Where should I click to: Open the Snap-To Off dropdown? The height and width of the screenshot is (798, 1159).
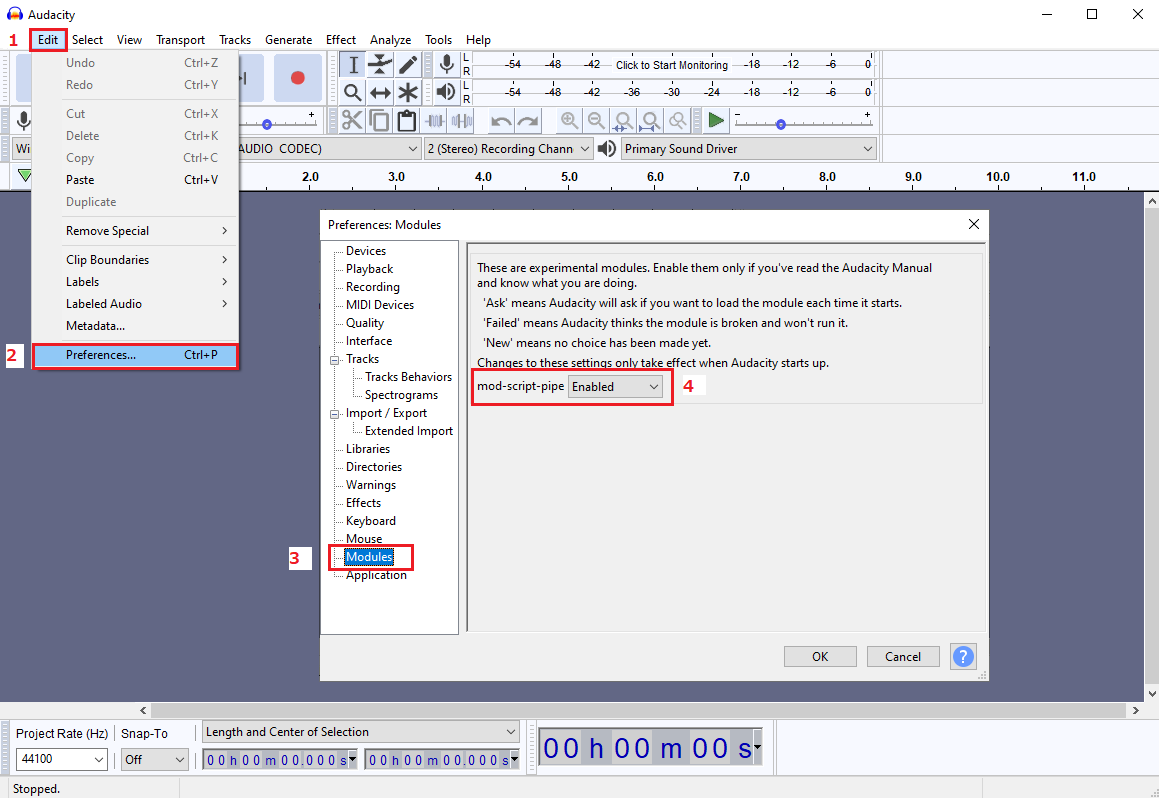[x=154, y=759]
